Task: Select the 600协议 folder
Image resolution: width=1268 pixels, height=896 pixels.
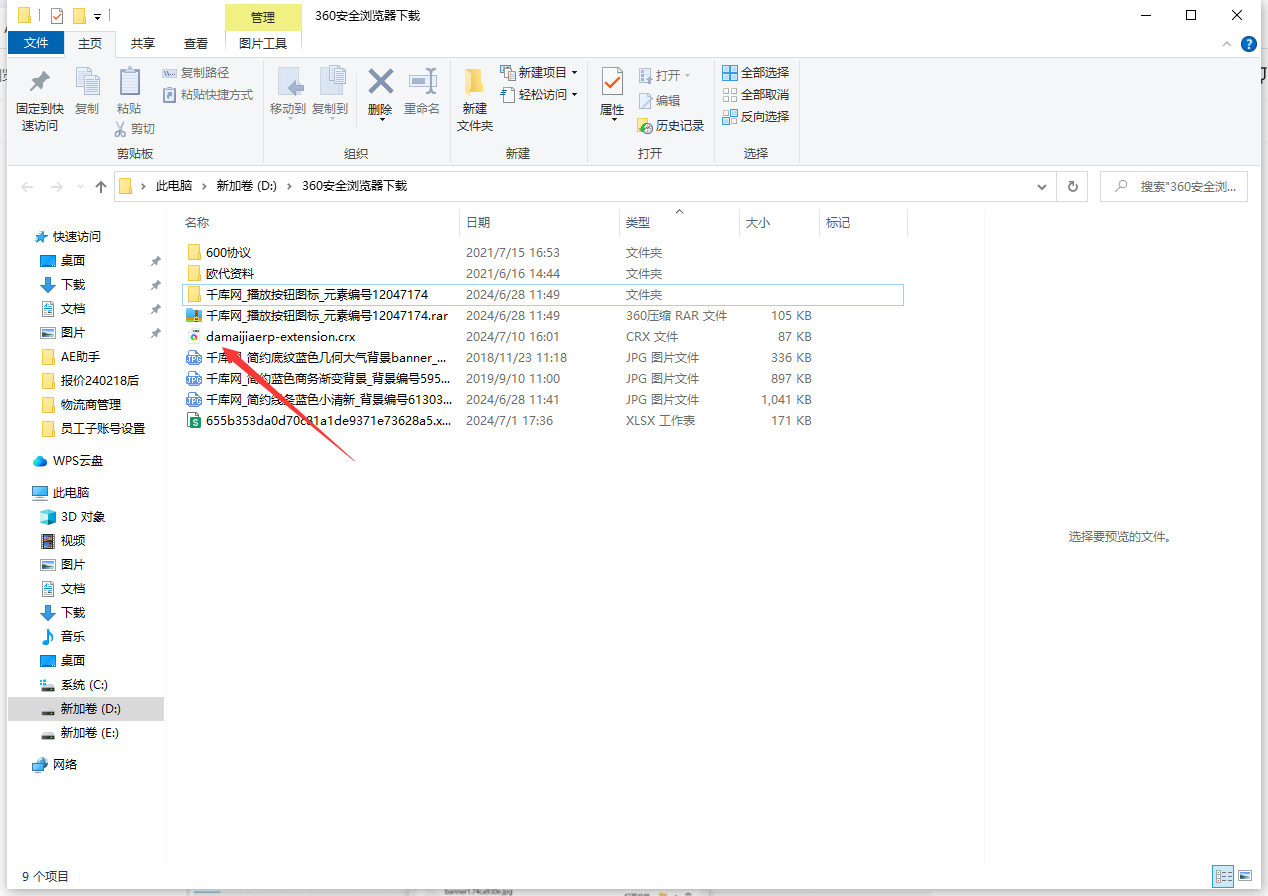Action: [x=228, y=253]
